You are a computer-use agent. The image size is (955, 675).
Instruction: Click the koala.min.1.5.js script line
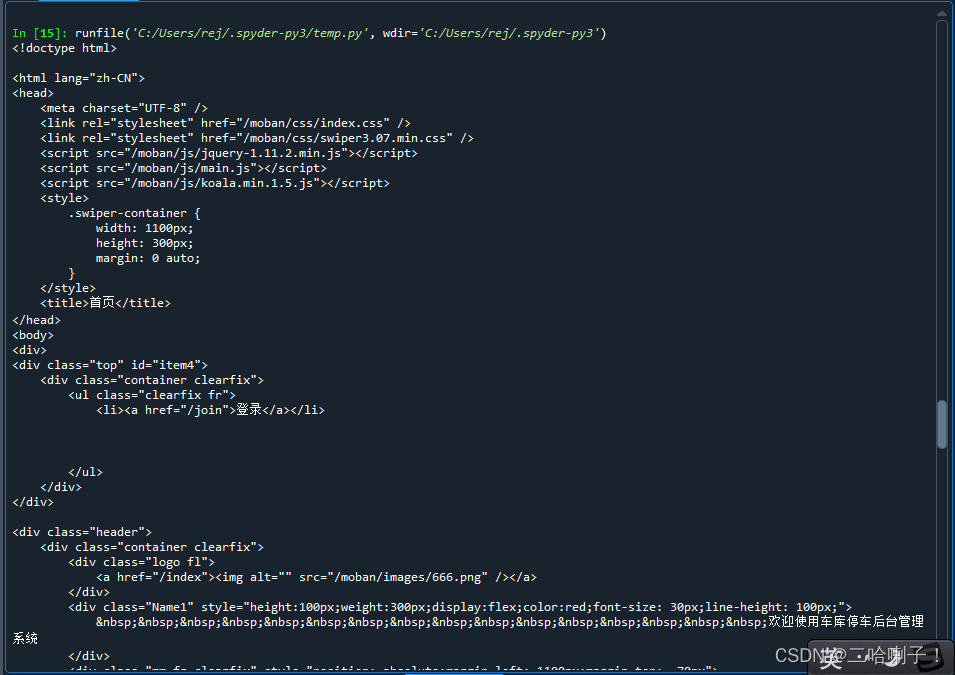(215, 183)
